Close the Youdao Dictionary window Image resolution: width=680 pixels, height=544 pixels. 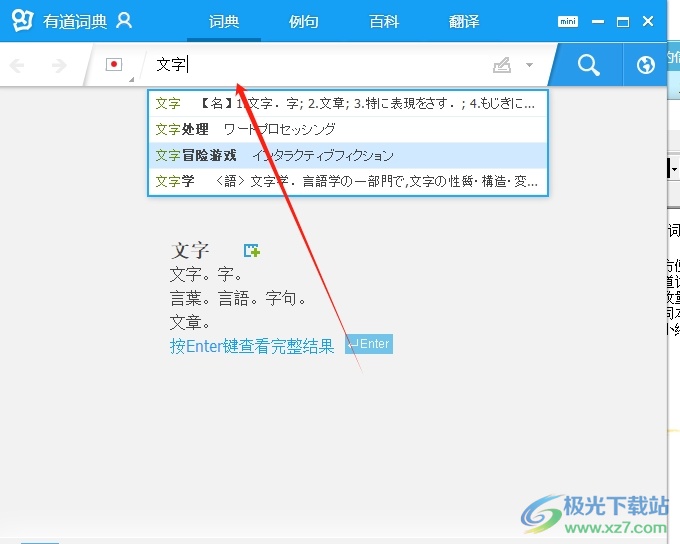pyautogui.click(x=648, y=21)
